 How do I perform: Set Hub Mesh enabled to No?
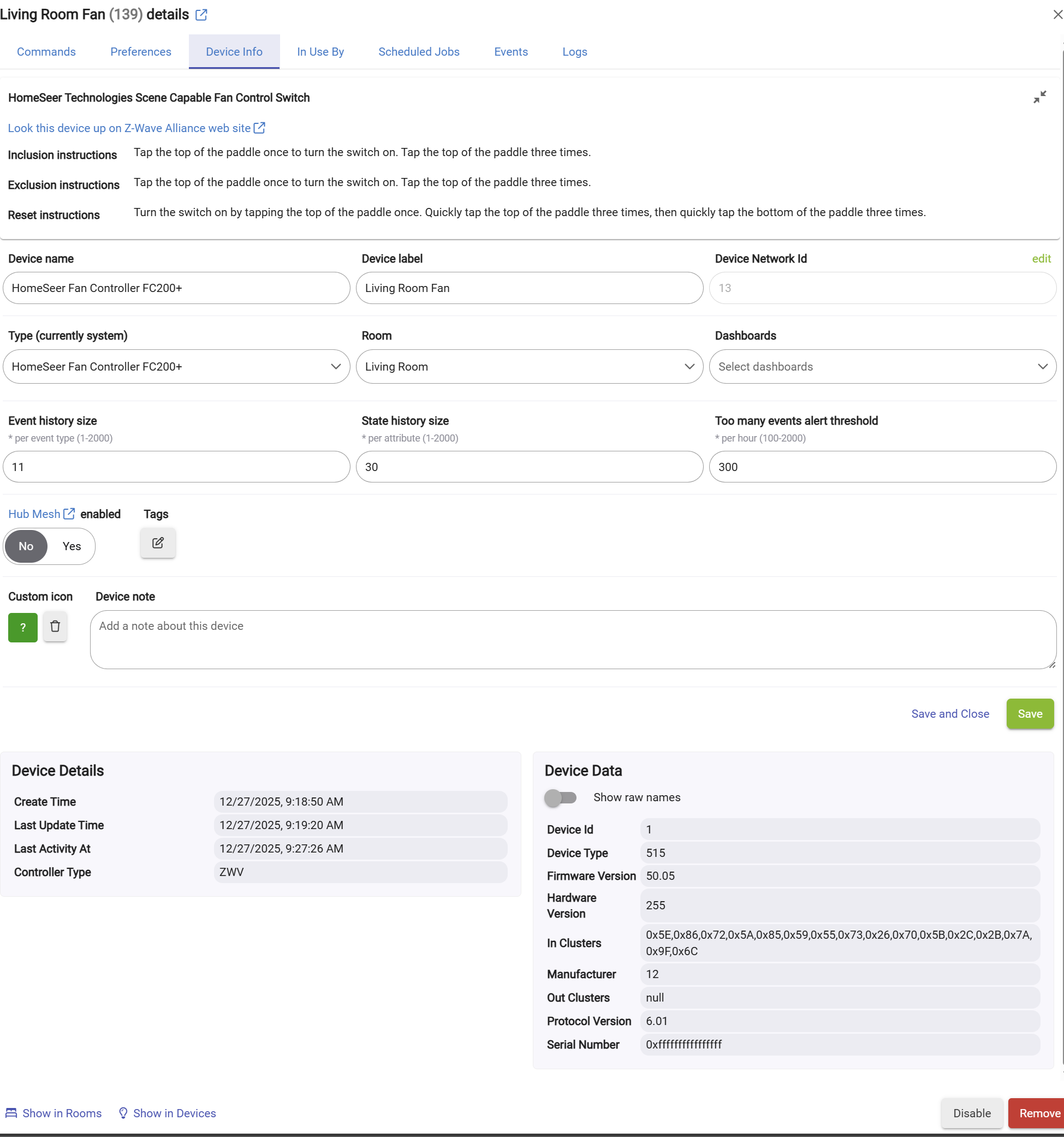(26, 546)
